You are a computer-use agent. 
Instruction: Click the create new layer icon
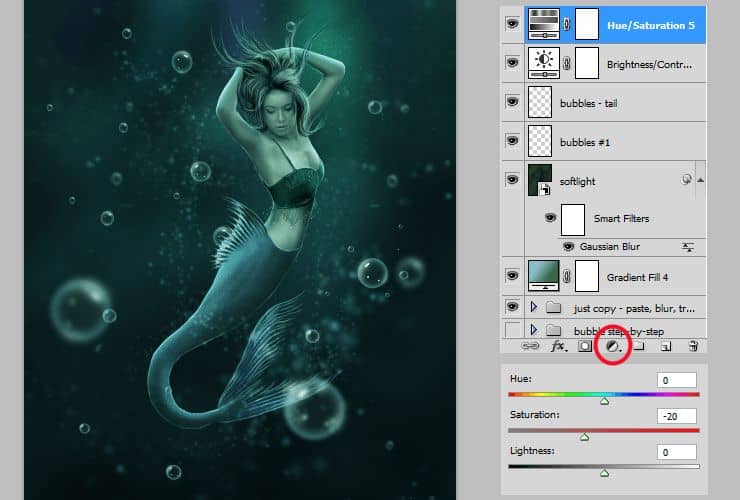[666, 347]
